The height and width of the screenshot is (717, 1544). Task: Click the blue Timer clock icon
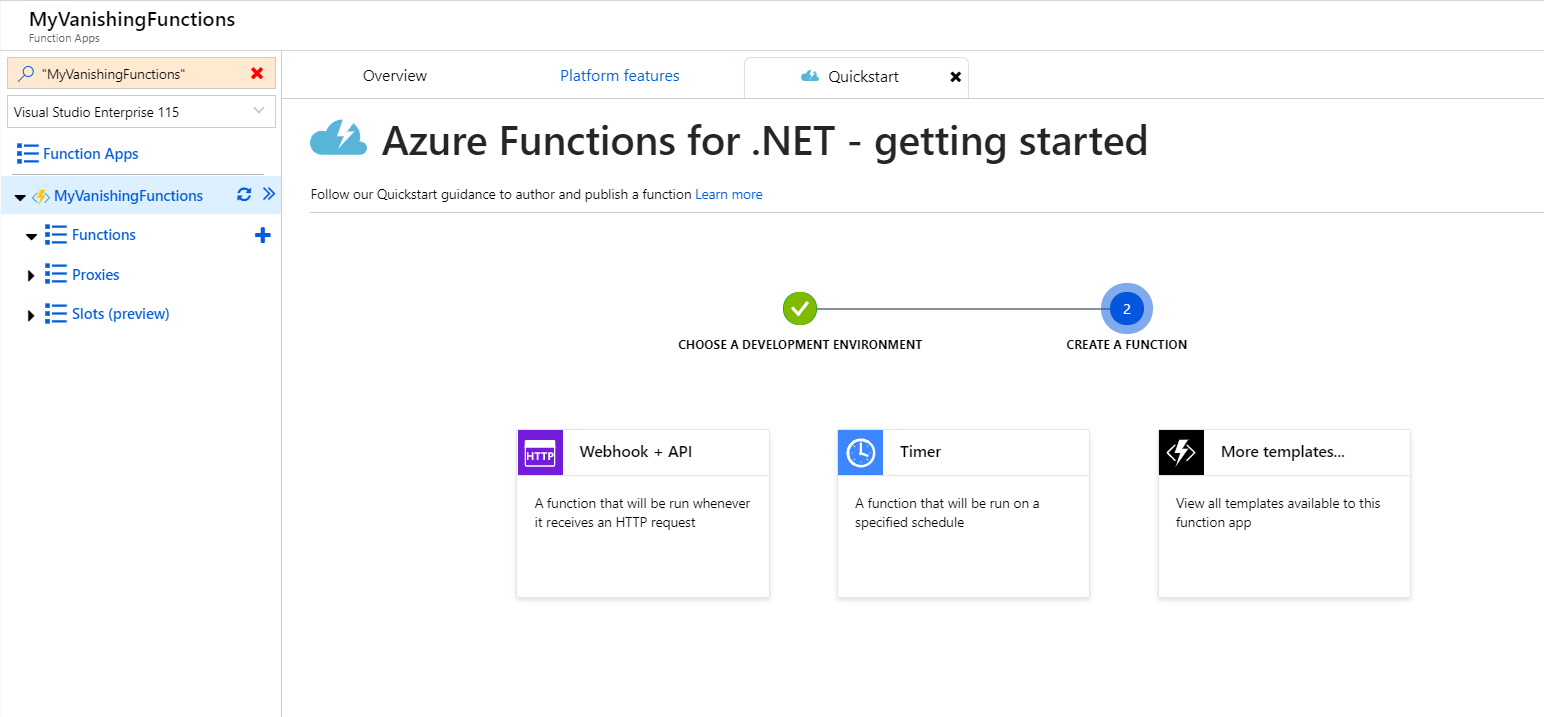(x=860, y=452)
